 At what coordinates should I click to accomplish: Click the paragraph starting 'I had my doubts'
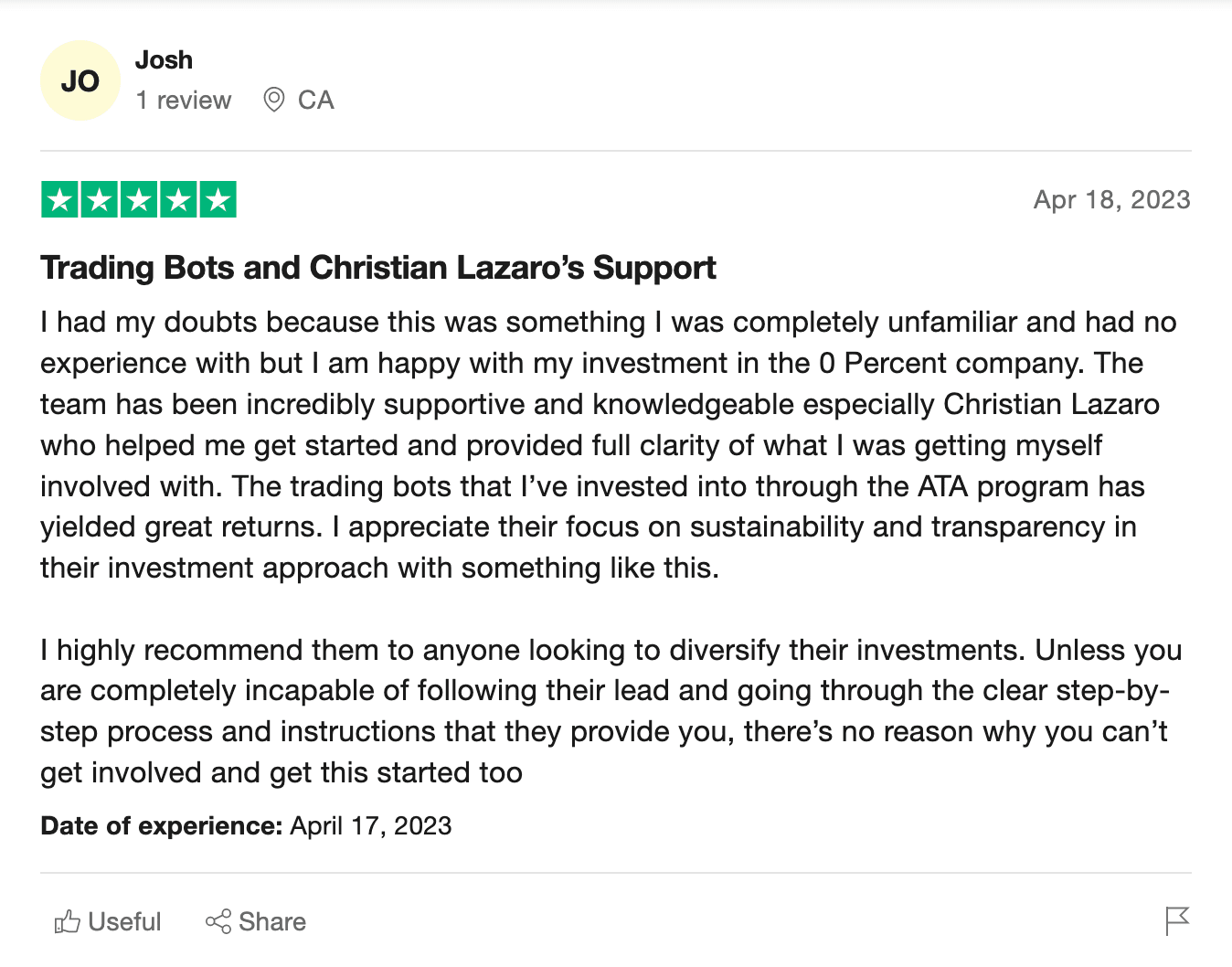[611, 445]
